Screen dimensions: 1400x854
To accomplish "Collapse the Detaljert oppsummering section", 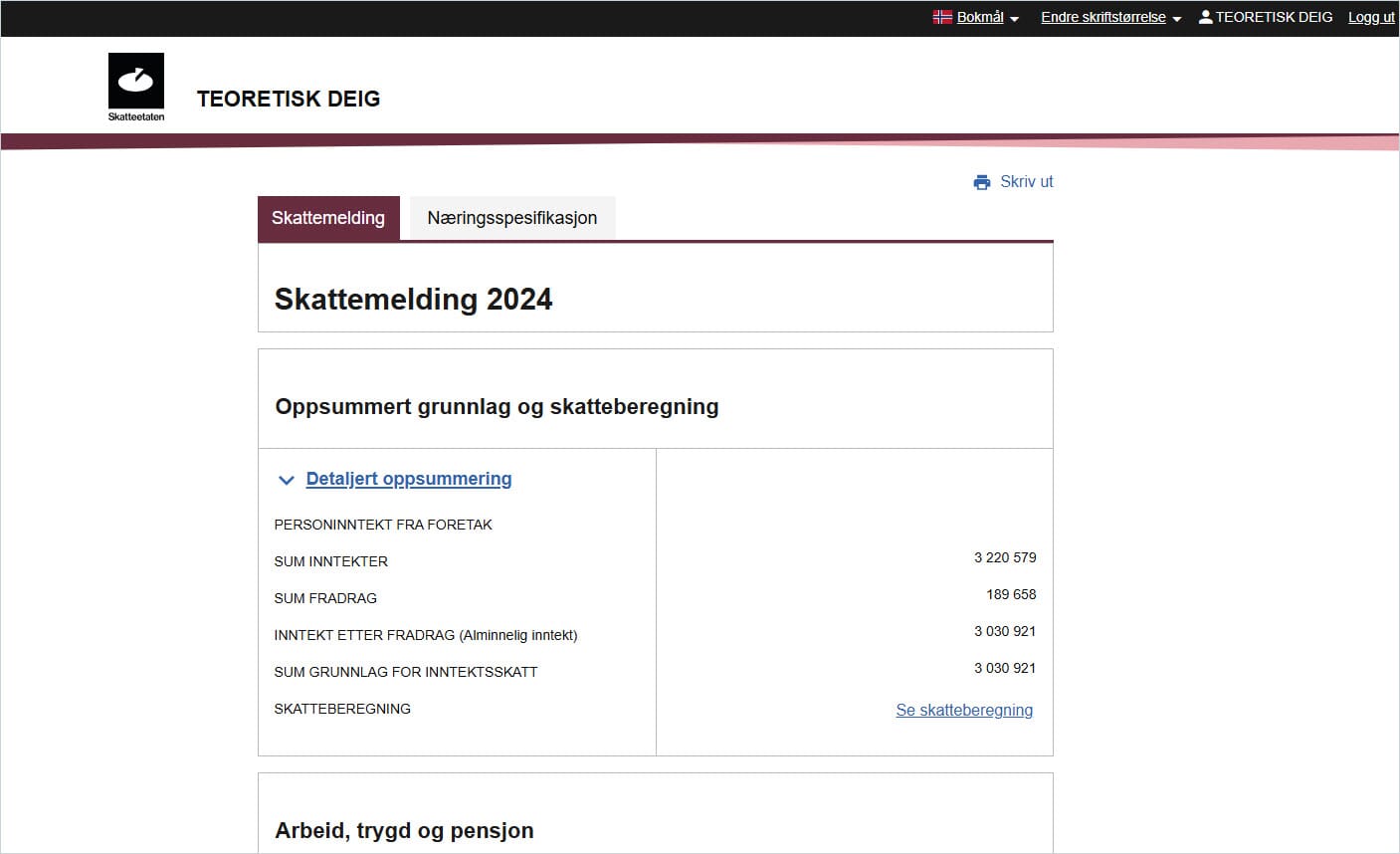I will [408, 479].
